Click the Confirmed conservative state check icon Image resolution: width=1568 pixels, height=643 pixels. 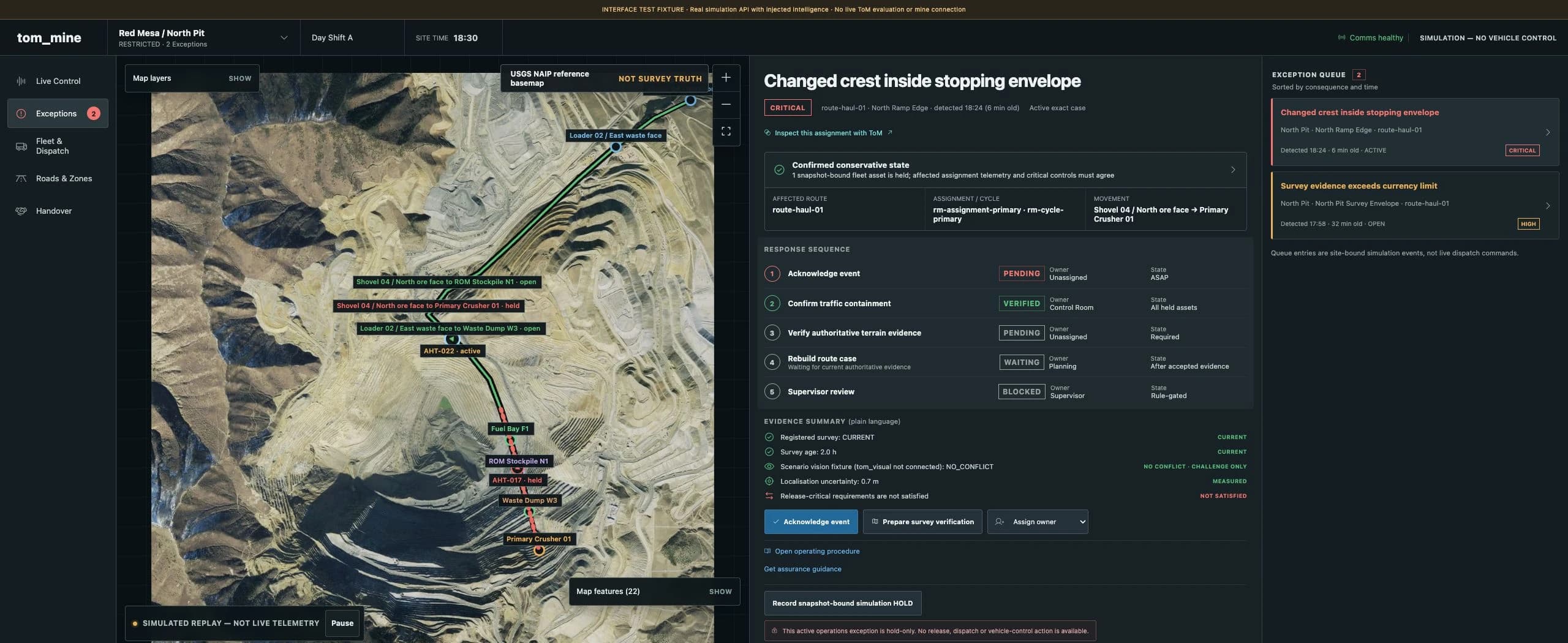(x=779, y=170)
